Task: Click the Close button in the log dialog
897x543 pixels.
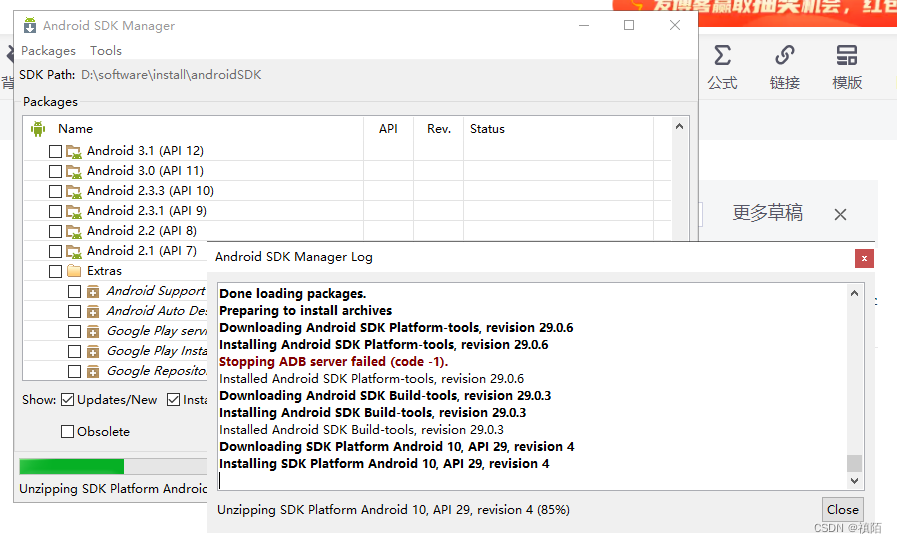Action: [842, 509]
